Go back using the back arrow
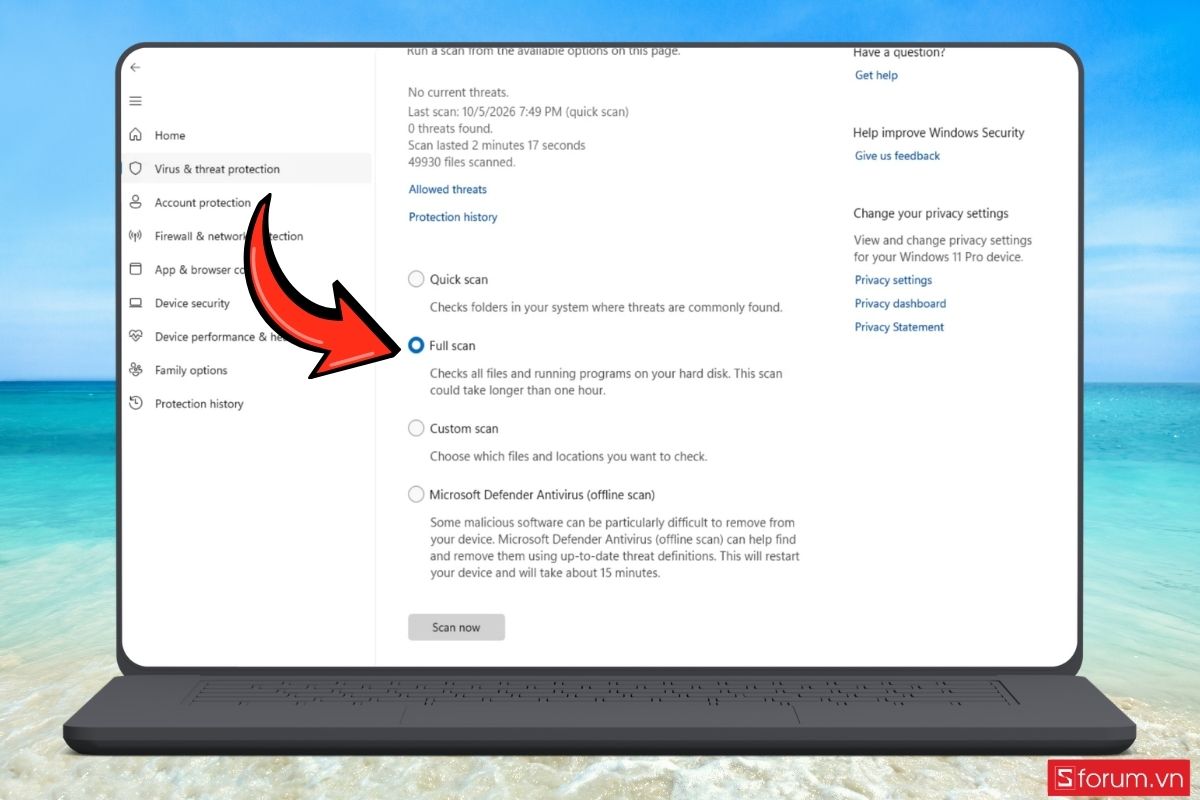 click(x=135, y=67)
